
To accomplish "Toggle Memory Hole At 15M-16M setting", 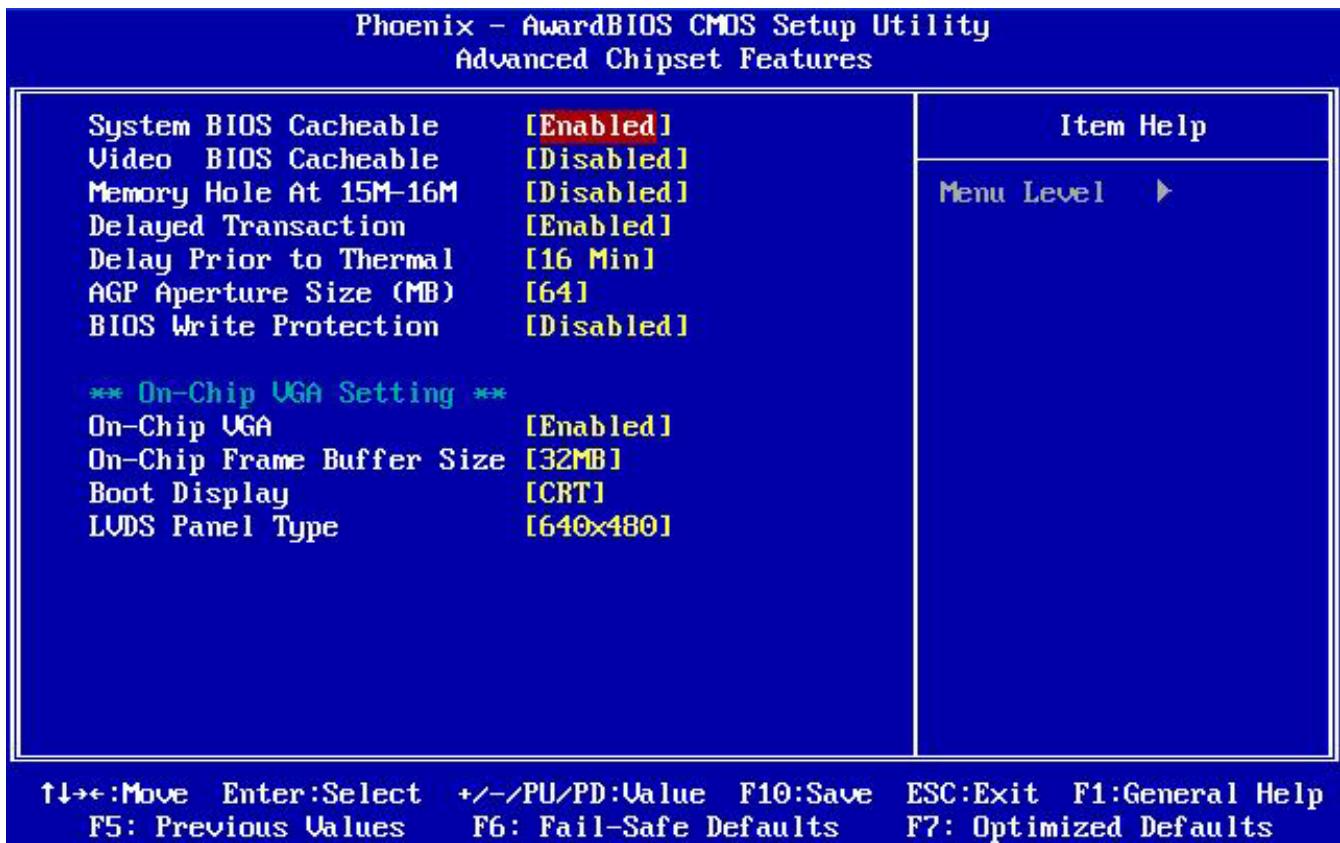I will [608, 190].
